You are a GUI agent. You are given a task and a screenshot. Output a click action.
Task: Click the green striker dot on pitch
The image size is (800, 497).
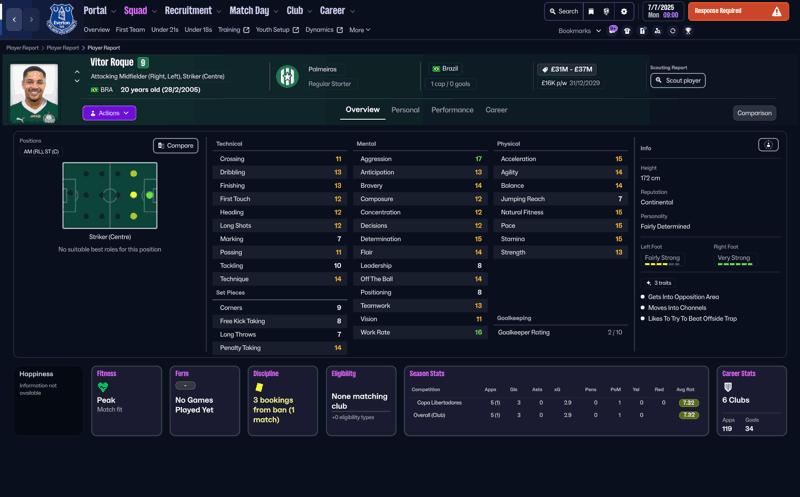149,195
